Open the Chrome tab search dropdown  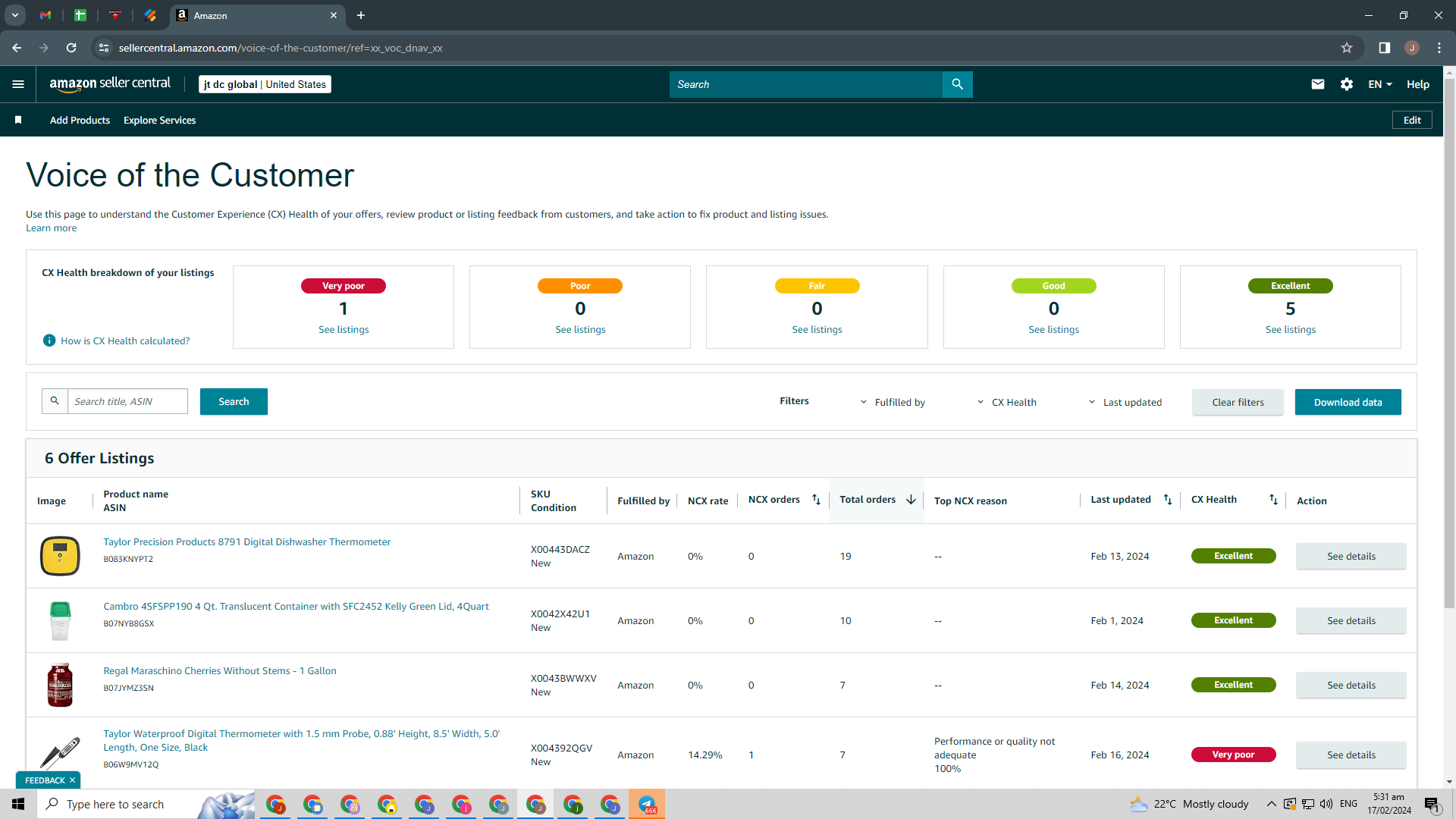[x=15, y=15]
